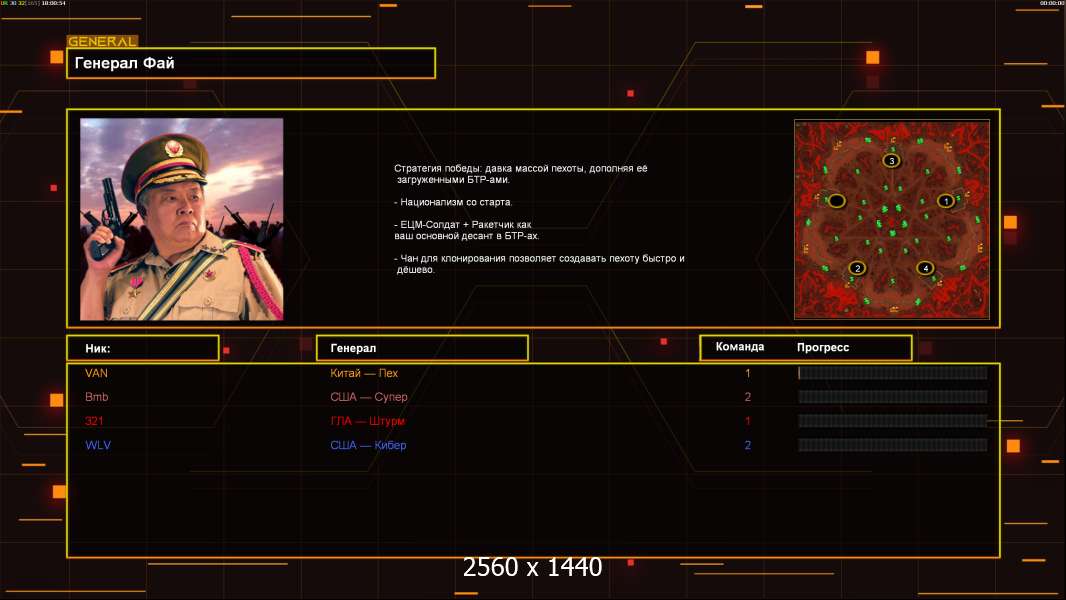Click the 'Генерал Фай' title box

[251, 63]
